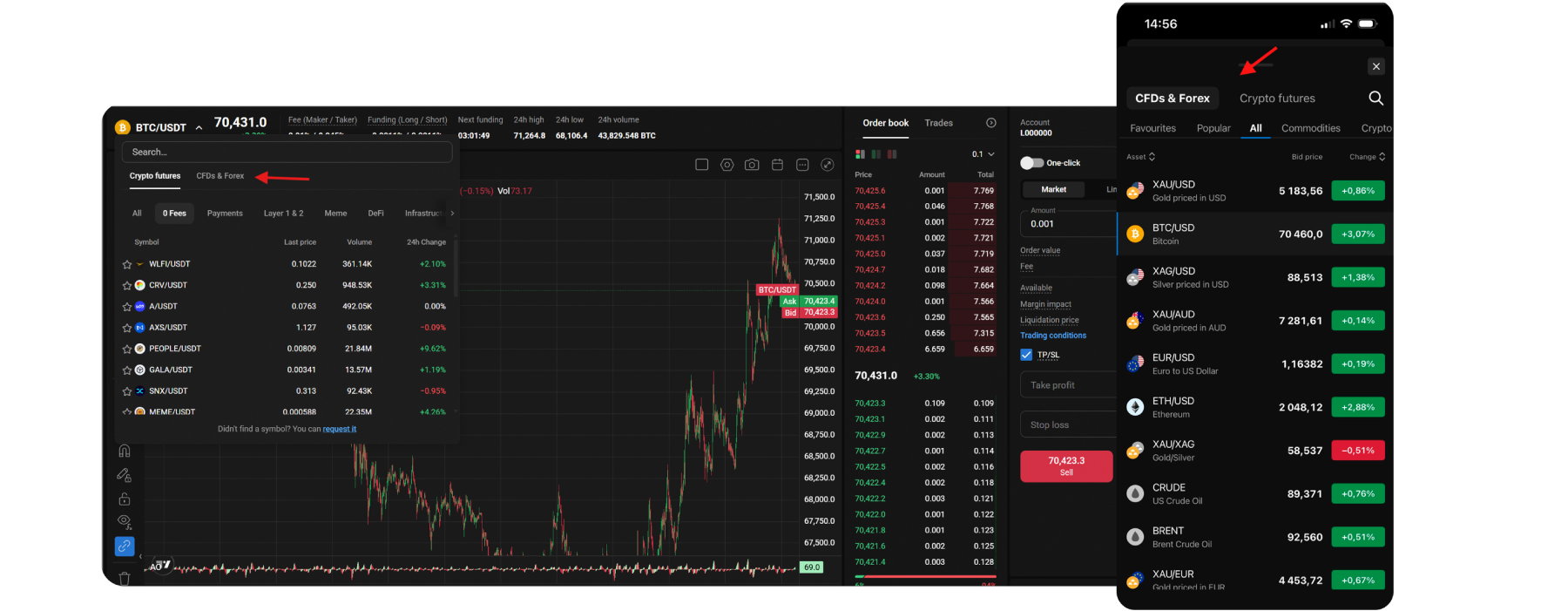This screenshot has width=1568, height=611.
Task: Filter symbols by Meme category
Action: (335, 214)
